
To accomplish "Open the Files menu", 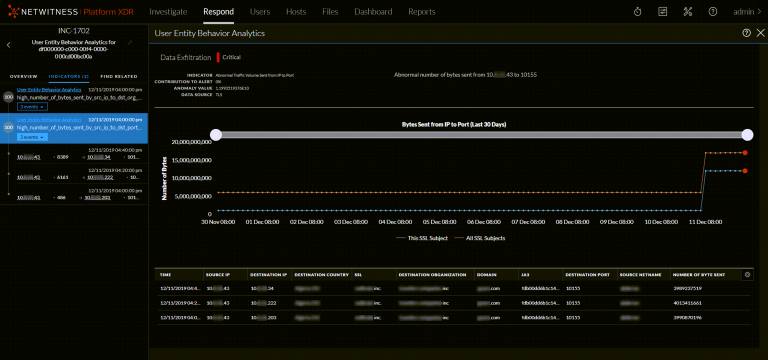I will click(x=330, y=12).
